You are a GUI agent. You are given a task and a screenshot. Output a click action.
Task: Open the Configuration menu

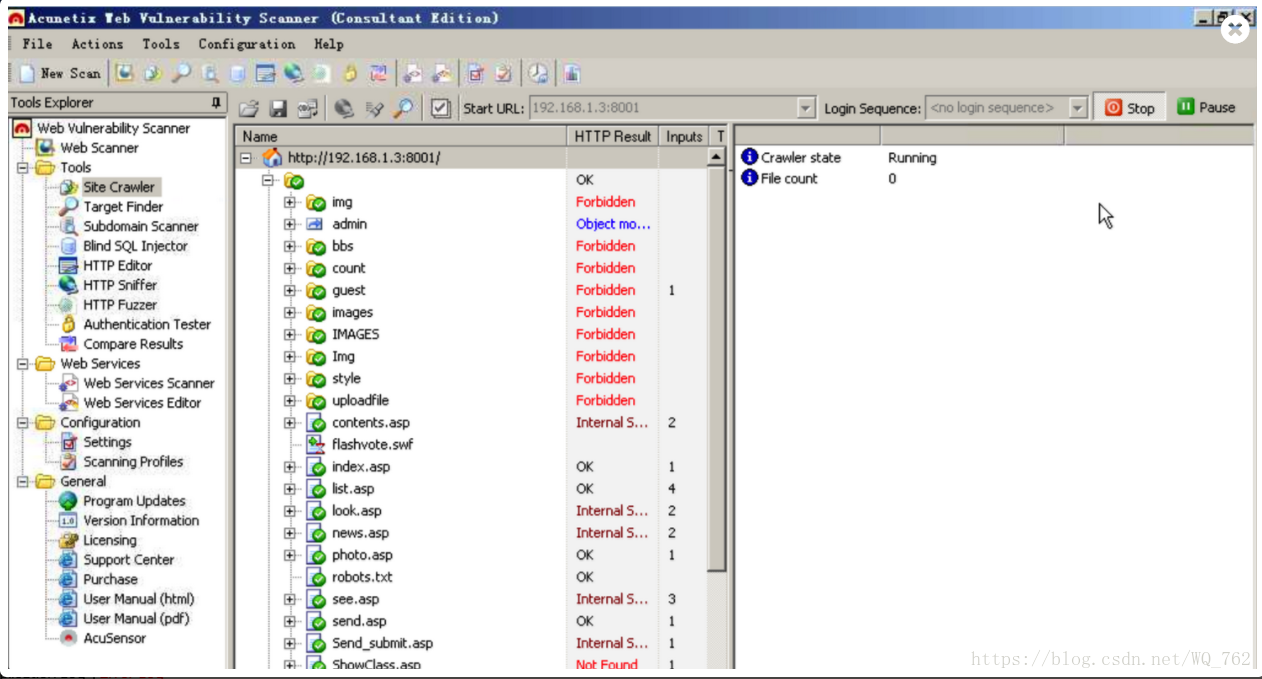tap(246, 44)
